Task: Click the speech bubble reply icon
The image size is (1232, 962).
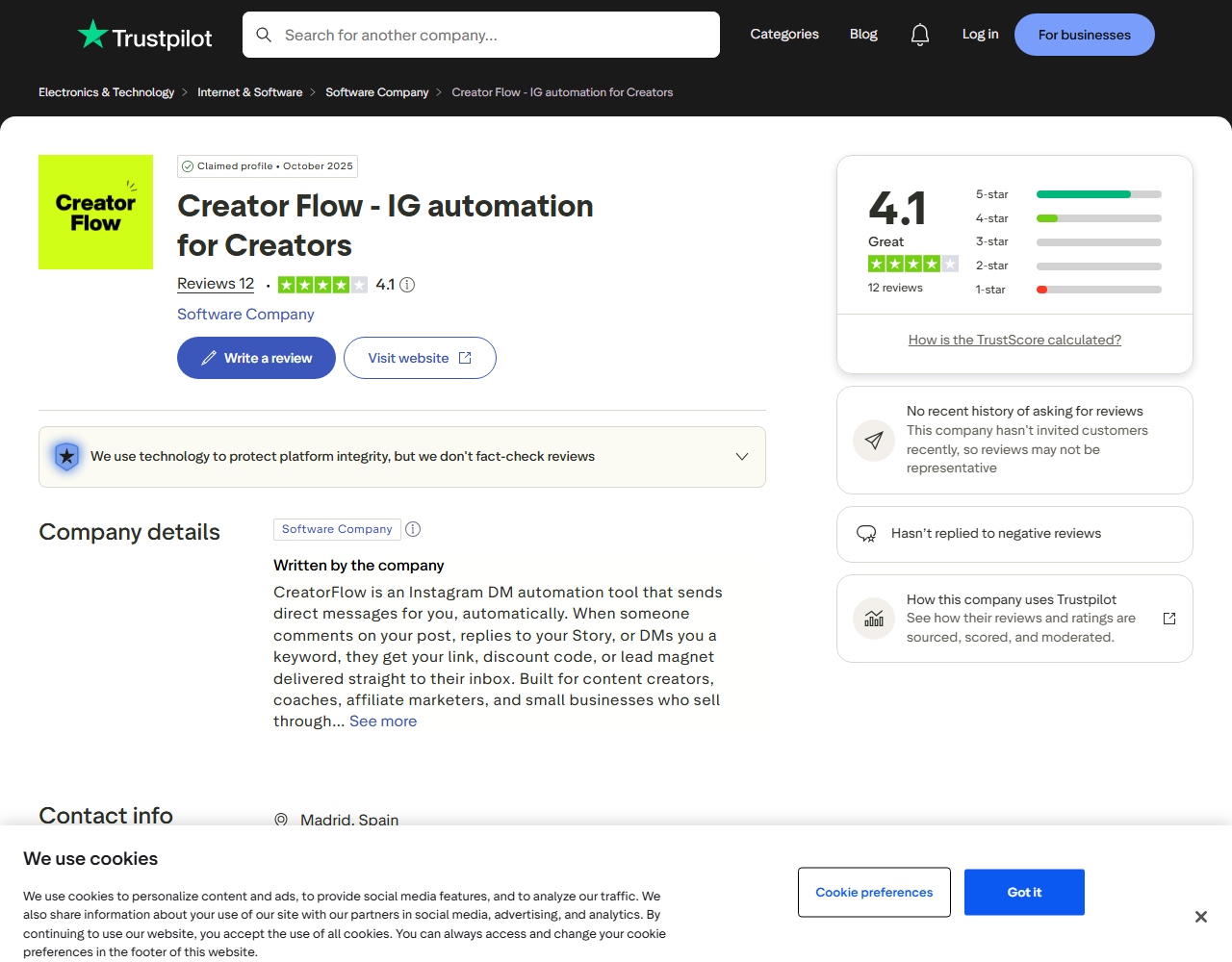Action: (x=866, y=534)
